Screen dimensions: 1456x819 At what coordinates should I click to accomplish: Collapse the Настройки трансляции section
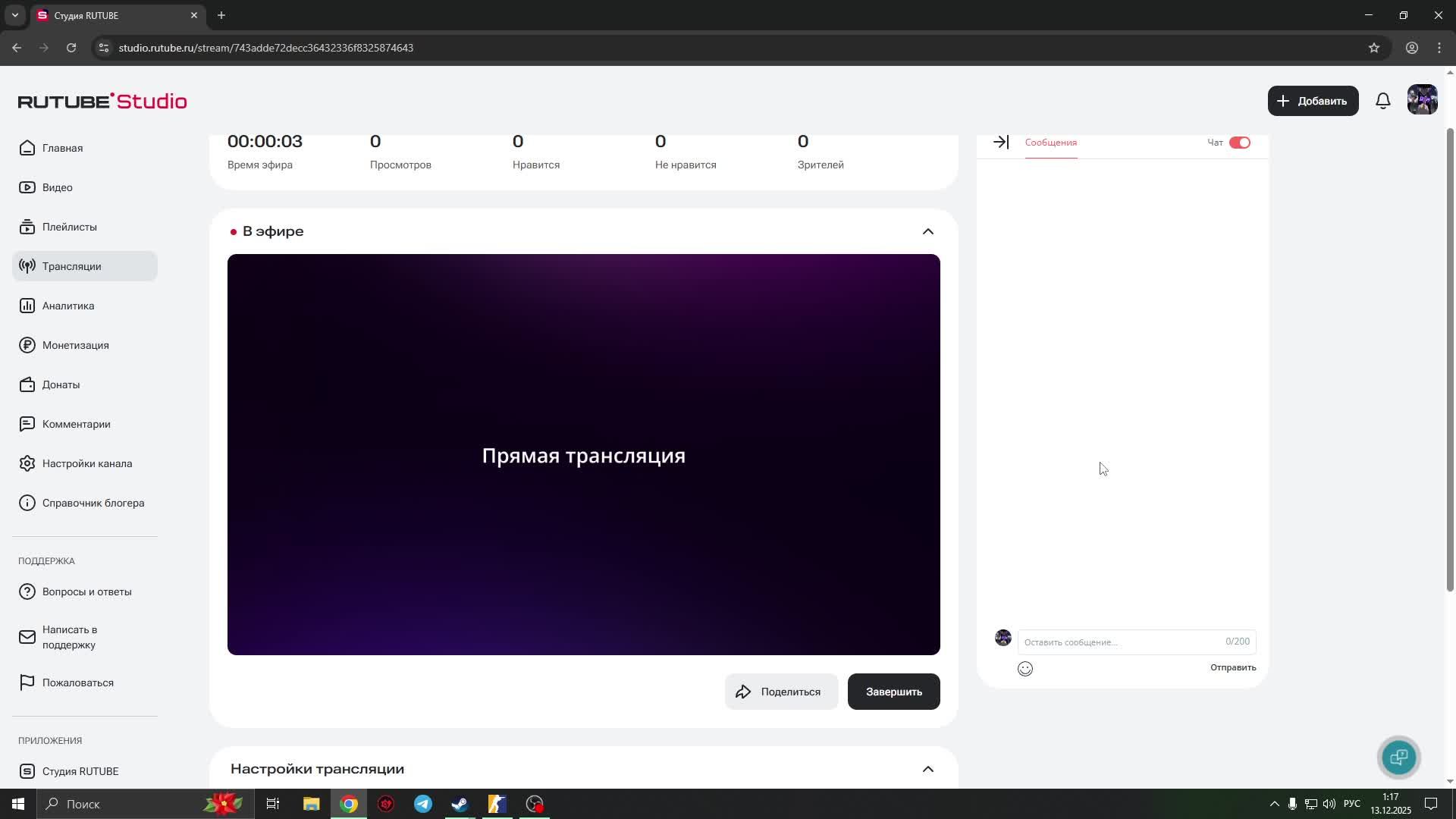tap(928, 768)
